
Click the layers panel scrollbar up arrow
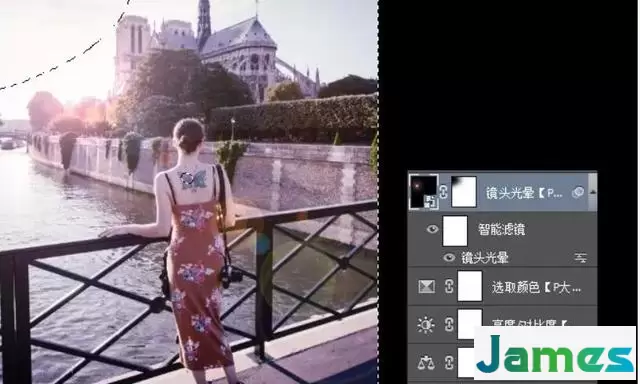coord(593,192)
